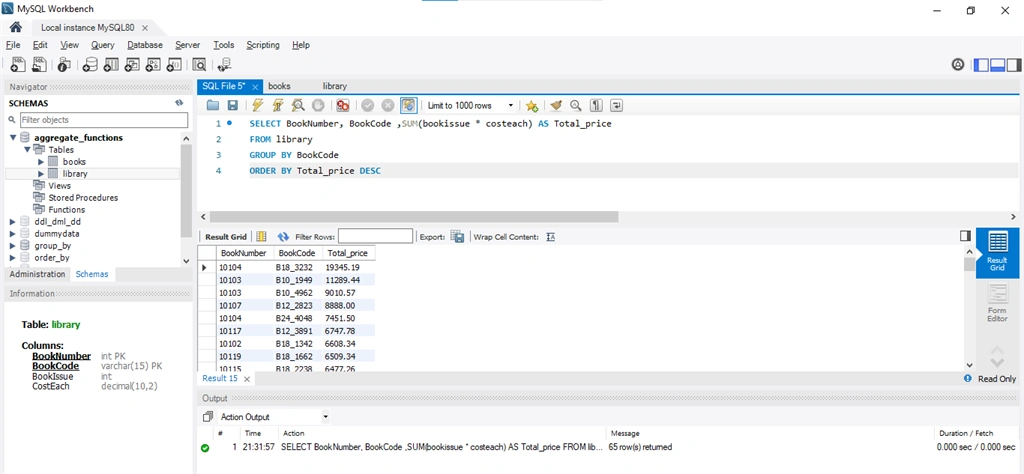This screenshot has width=1024, height=474.
Task: Click the horizontal scrollbar of SQL editor
Action: (x=414, y=217)
